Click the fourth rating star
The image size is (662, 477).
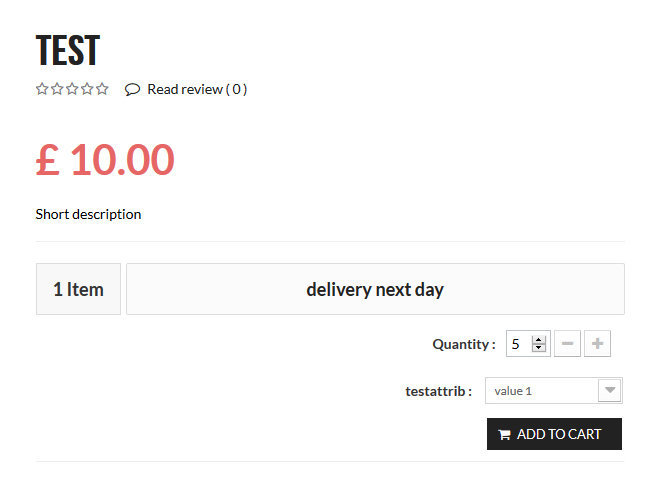click(87, 89)
